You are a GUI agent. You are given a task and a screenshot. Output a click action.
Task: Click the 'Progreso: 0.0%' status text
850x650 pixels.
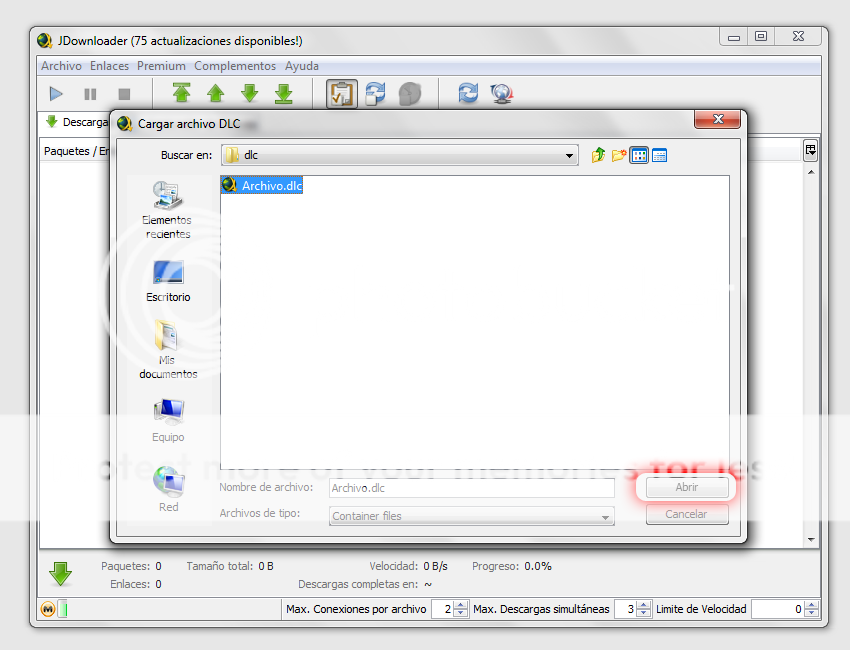tap(512, 567)
